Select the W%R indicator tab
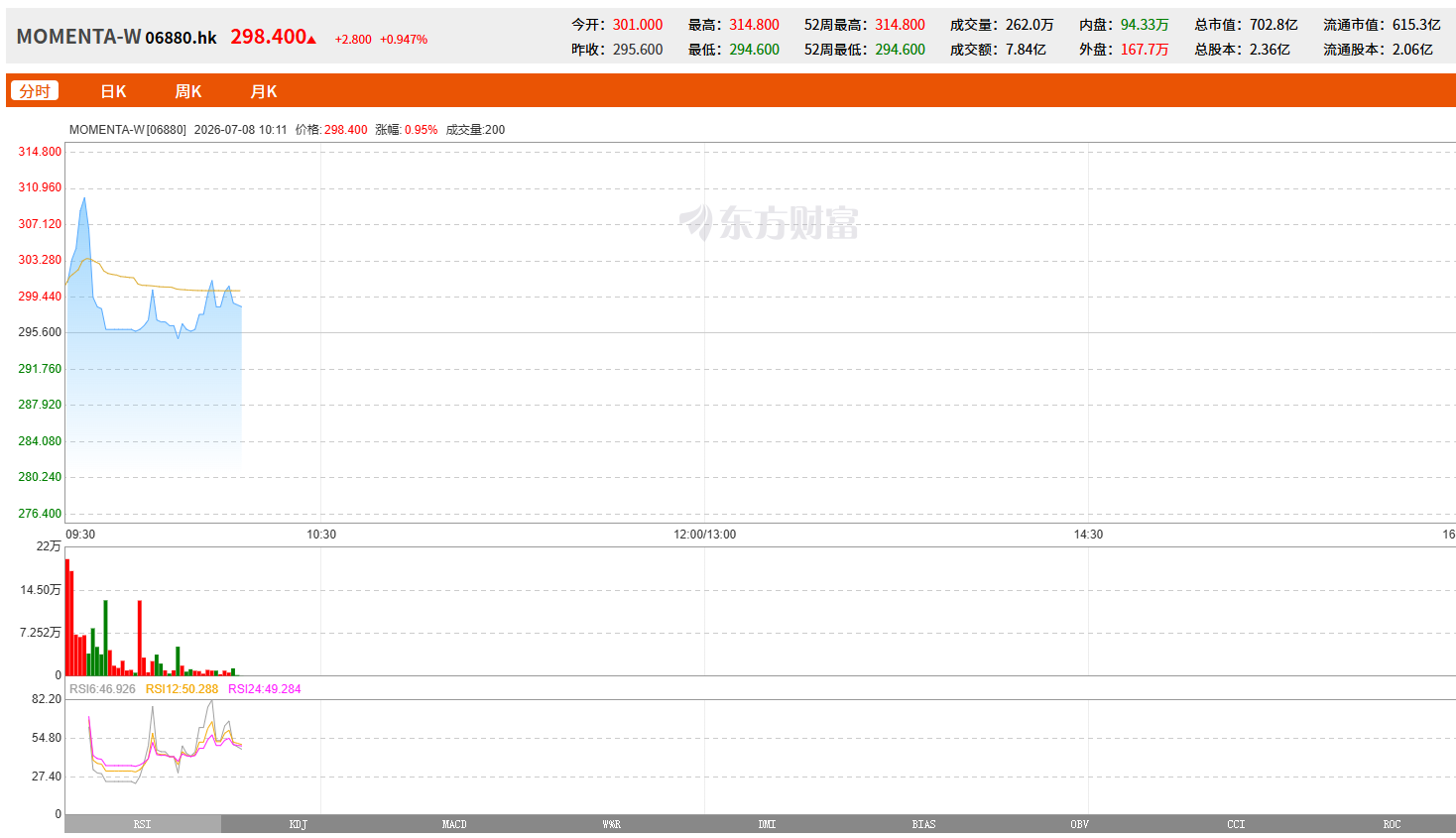The height and width of the screenshot is (838, 1456). 611,824
